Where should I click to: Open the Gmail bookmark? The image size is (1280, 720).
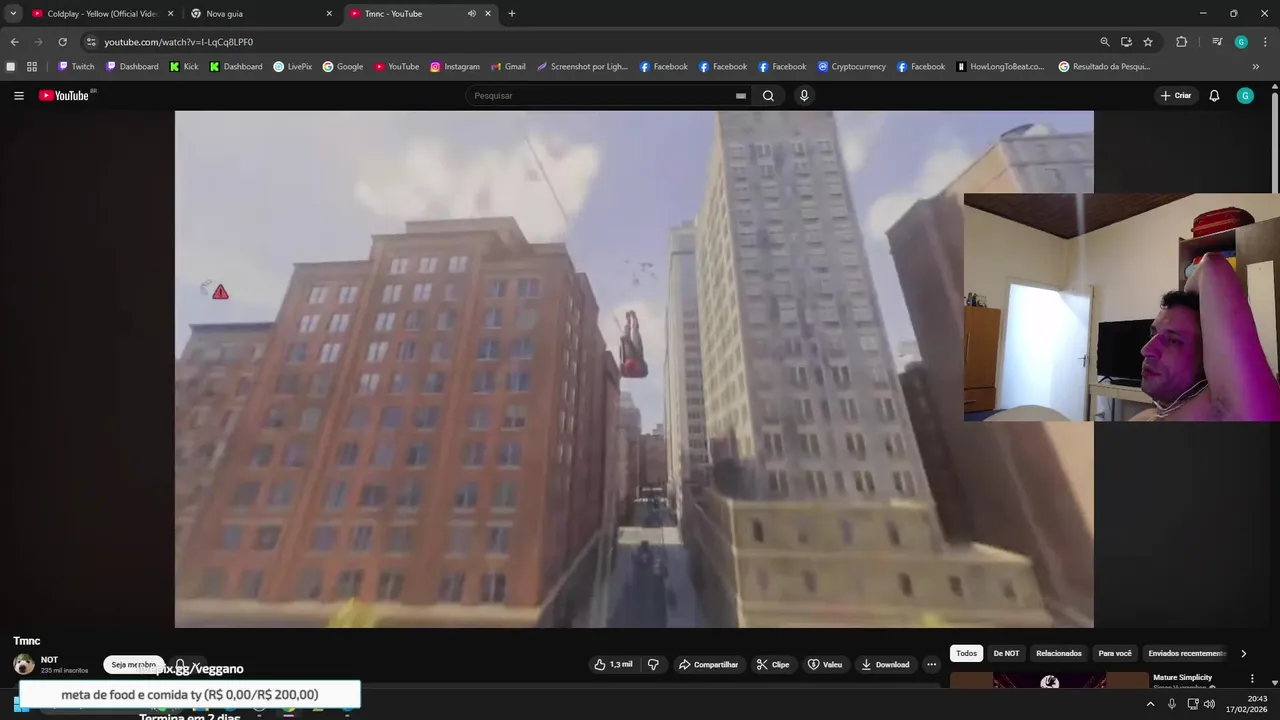pyautogui.click(x=508, y=67)
